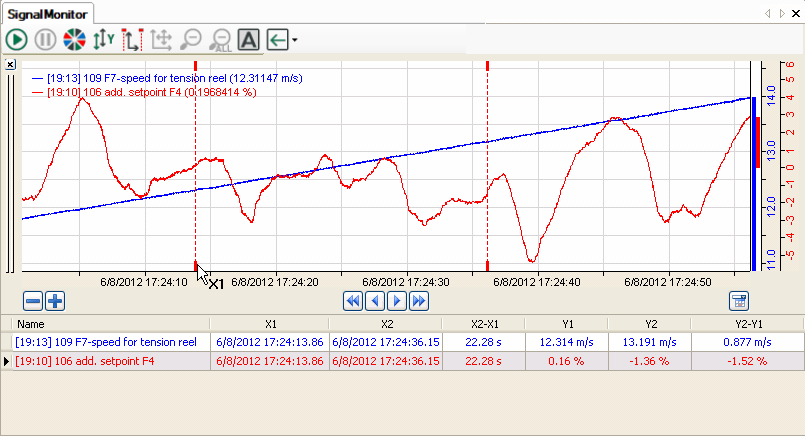Click red row's 22.28 s value
Image resolution: width=805 pixels, height=436 pixels.
484,361
